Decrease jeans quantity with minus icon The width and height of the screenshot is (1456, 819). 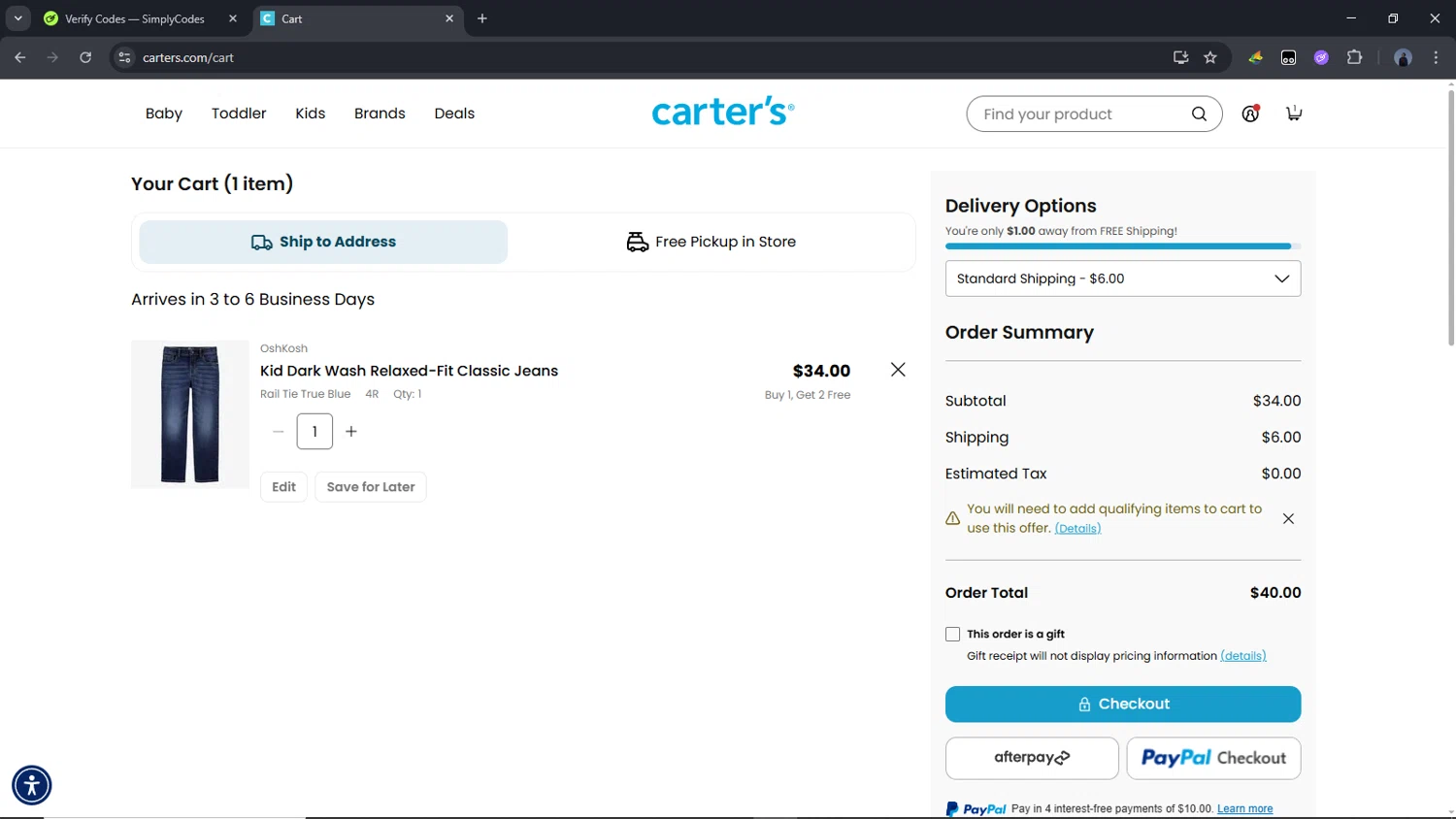tap(279, 432)
